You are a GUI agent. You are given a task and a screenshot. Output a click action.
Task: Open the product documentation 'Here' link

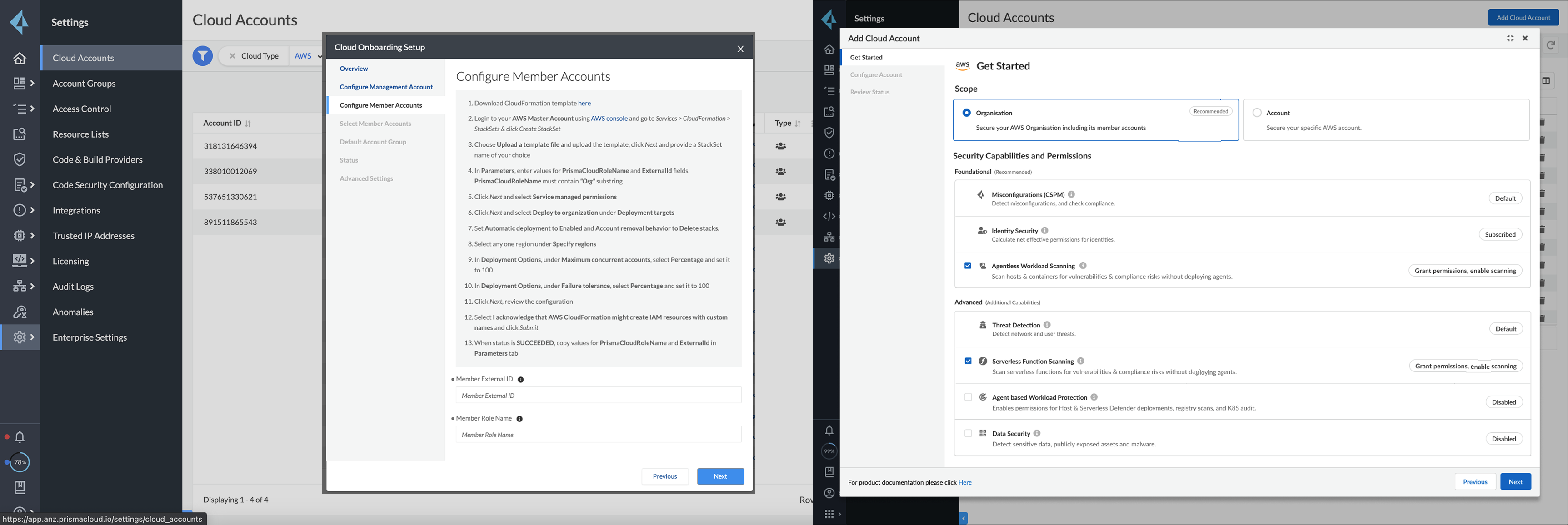(965, 482)
